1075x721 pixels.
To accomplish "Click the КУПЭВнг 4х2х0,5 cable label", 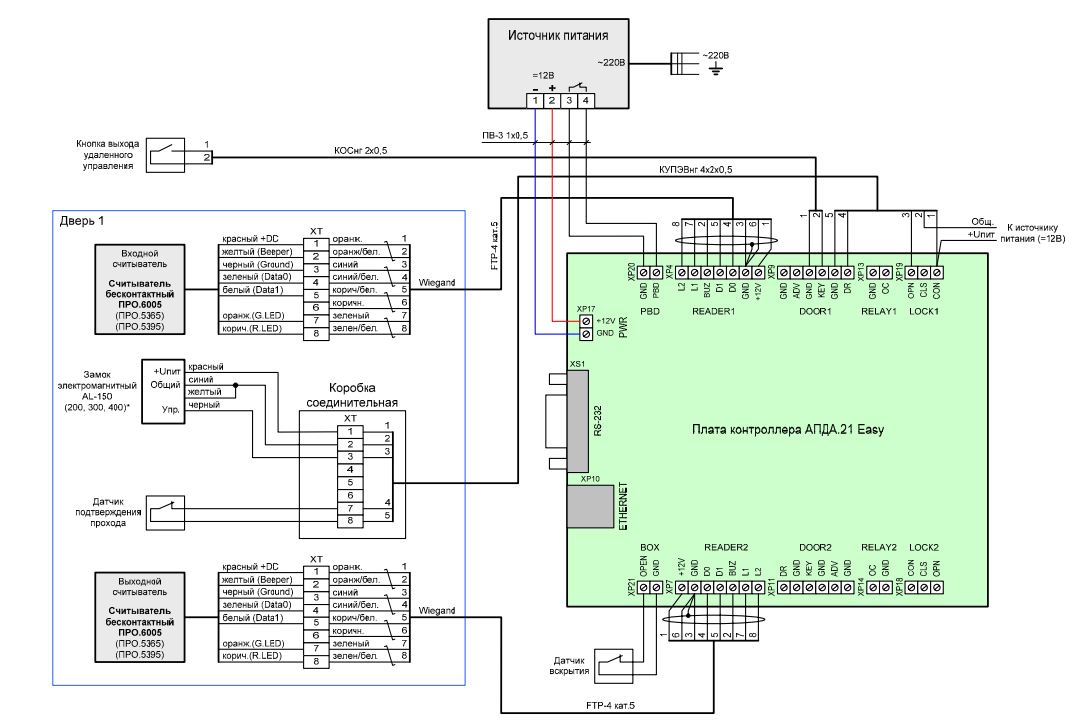I will pos(696,169).
